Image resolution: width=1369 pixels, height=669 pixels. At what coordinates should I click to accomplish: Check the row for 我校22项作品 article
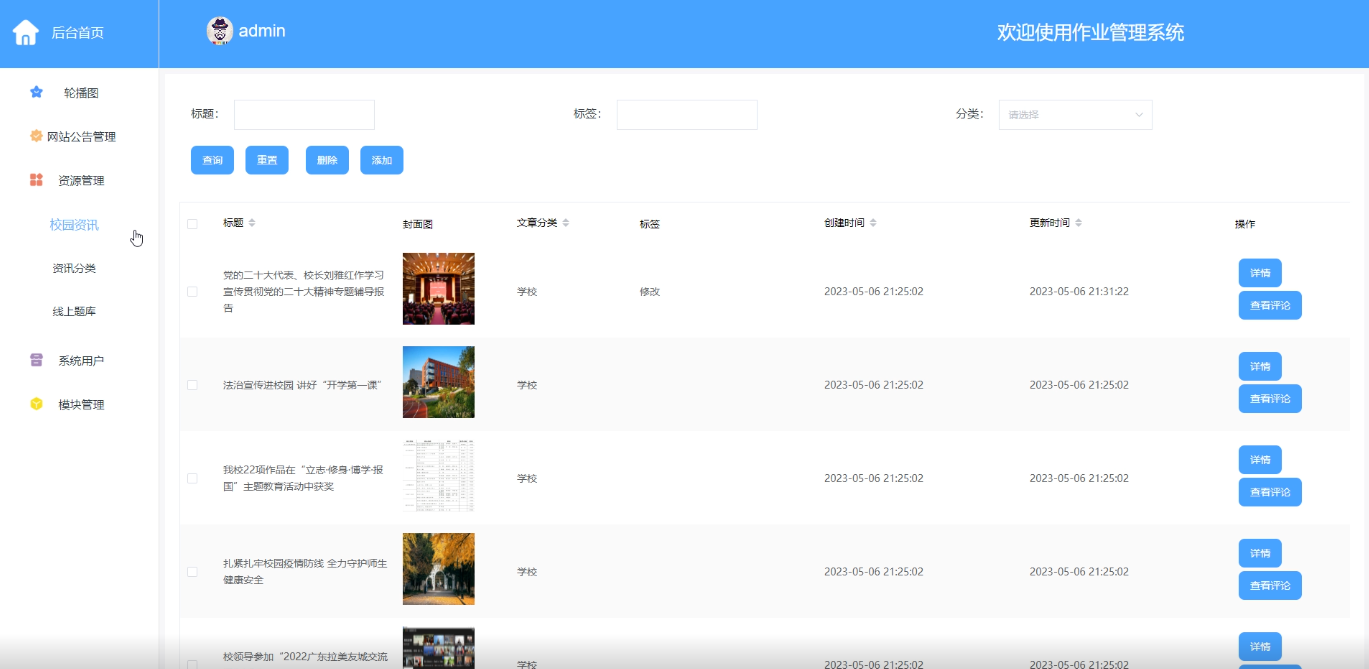[x=192, y=478]
